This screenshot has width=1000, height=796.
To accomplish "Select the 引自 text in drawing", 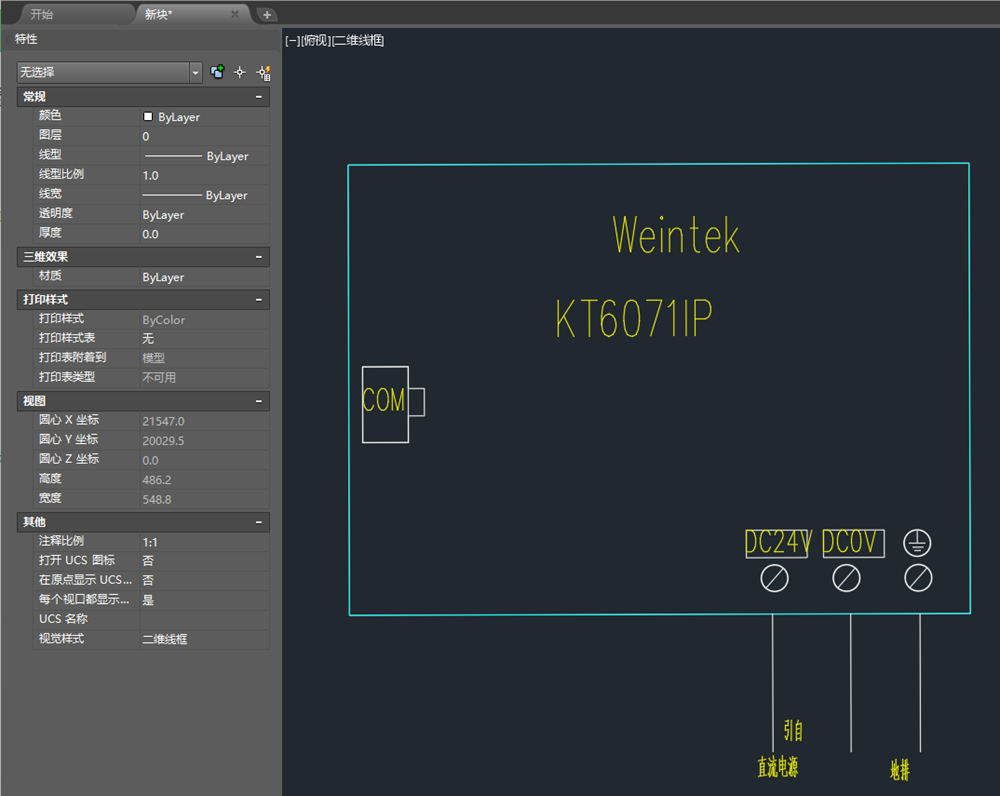I will (793, 730).
